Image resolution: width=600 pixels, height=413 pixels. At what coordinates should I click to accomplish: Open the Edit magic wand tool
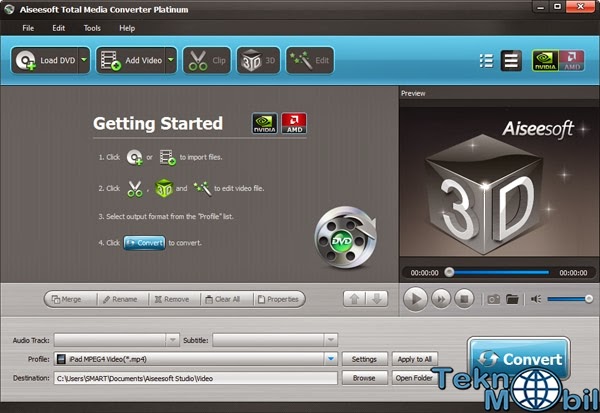click(310, 60)
